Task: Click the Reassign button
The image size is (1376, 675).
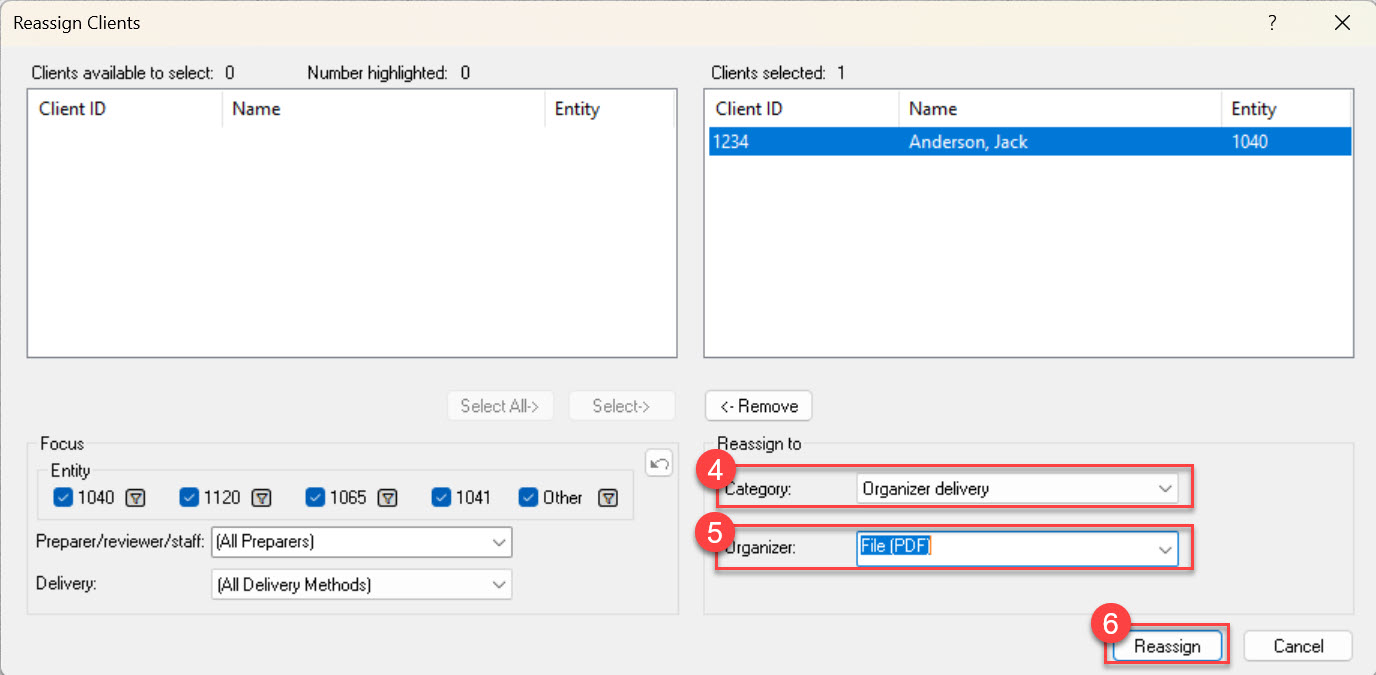Action: [x=1166, y=646]
